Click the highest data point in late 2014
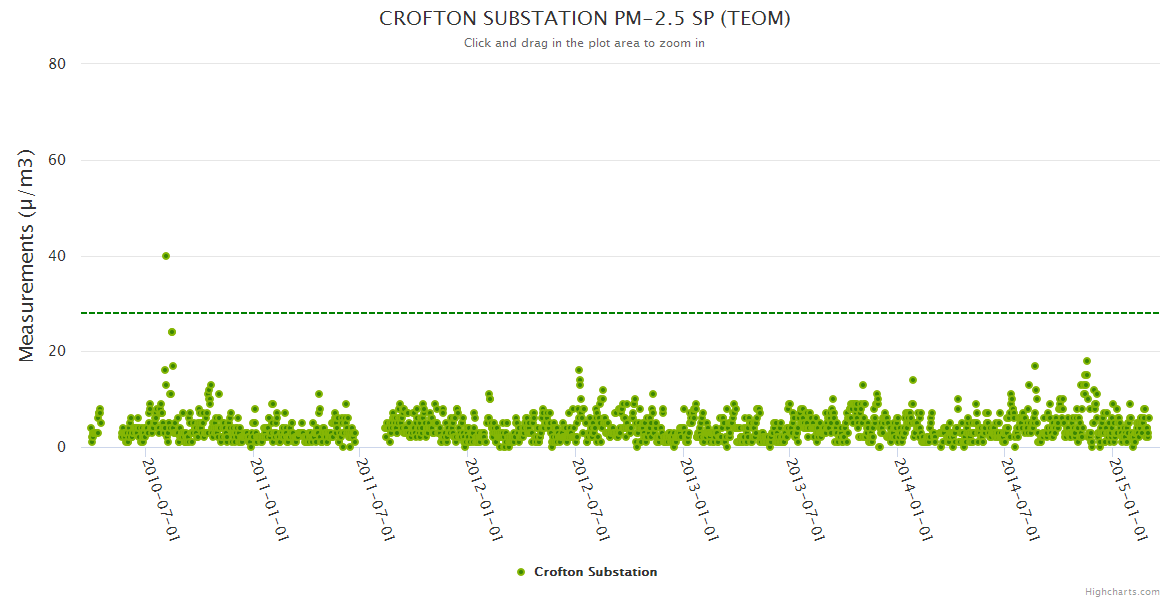This screenshot has height=600, width=1170. pyautogui.click(x=1087, y=361)
